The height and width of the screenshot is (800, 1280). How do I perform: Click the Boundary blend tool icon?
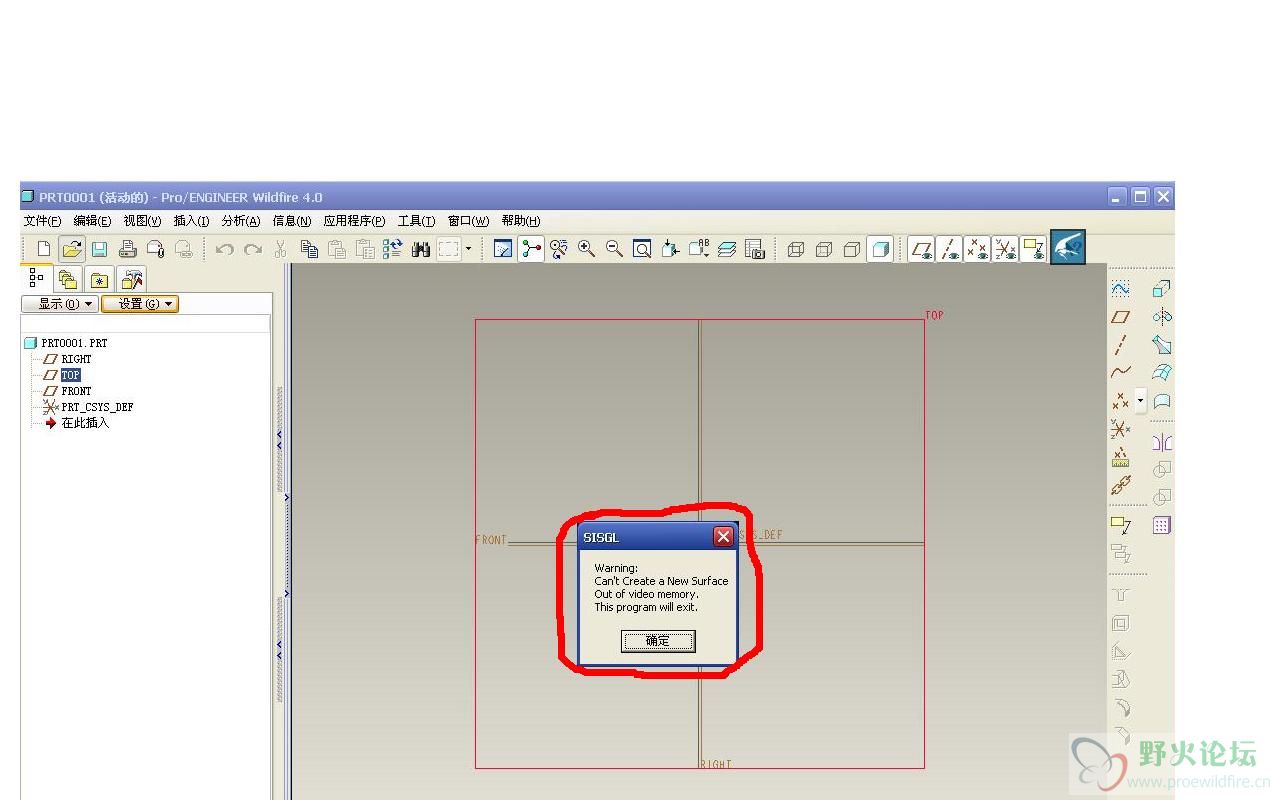(1161, 373)
